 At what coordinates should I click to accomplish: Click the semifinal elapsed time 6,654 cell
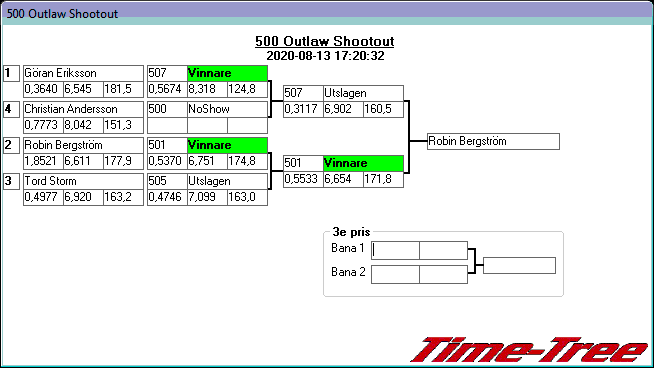[343, 179]
